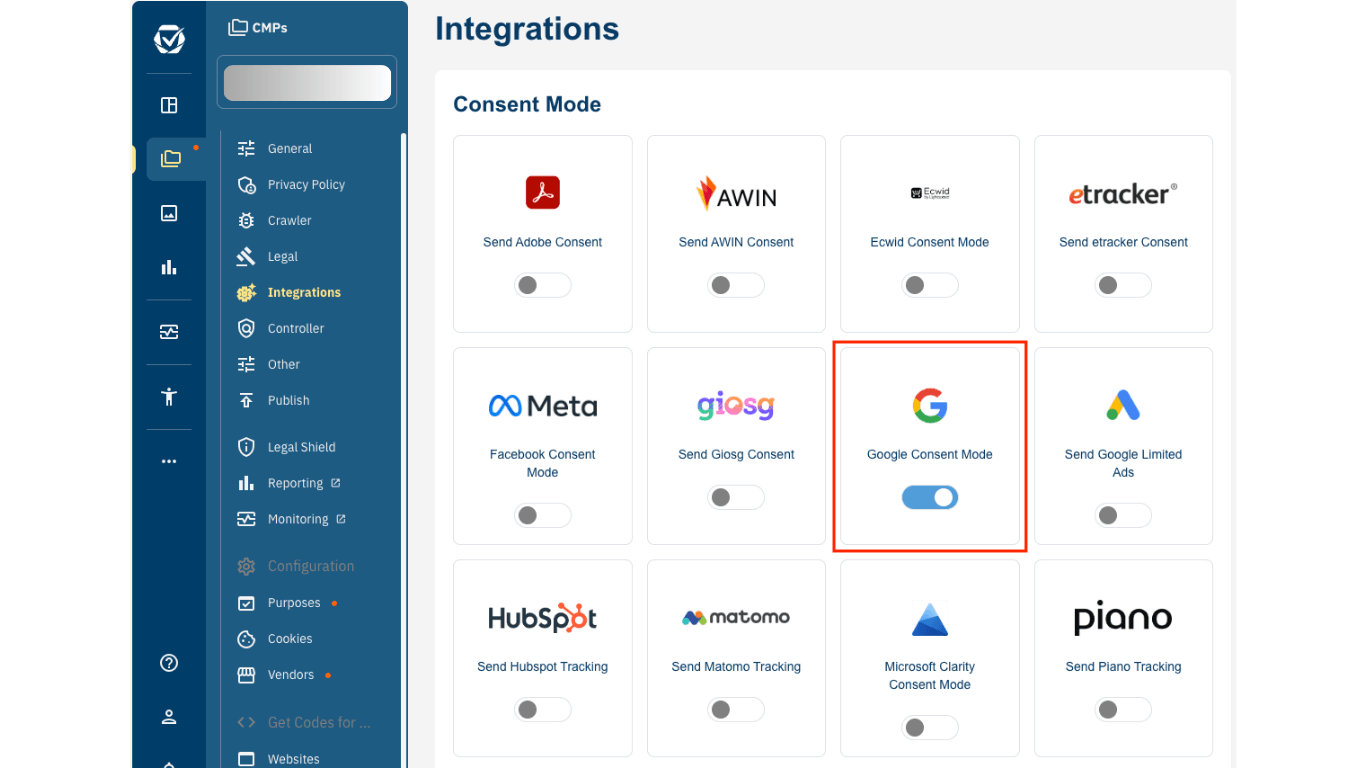The height and width of the screenshot is (768, 1366).
Task: Click the help question mark icon
Action: [x=169, y=663]
